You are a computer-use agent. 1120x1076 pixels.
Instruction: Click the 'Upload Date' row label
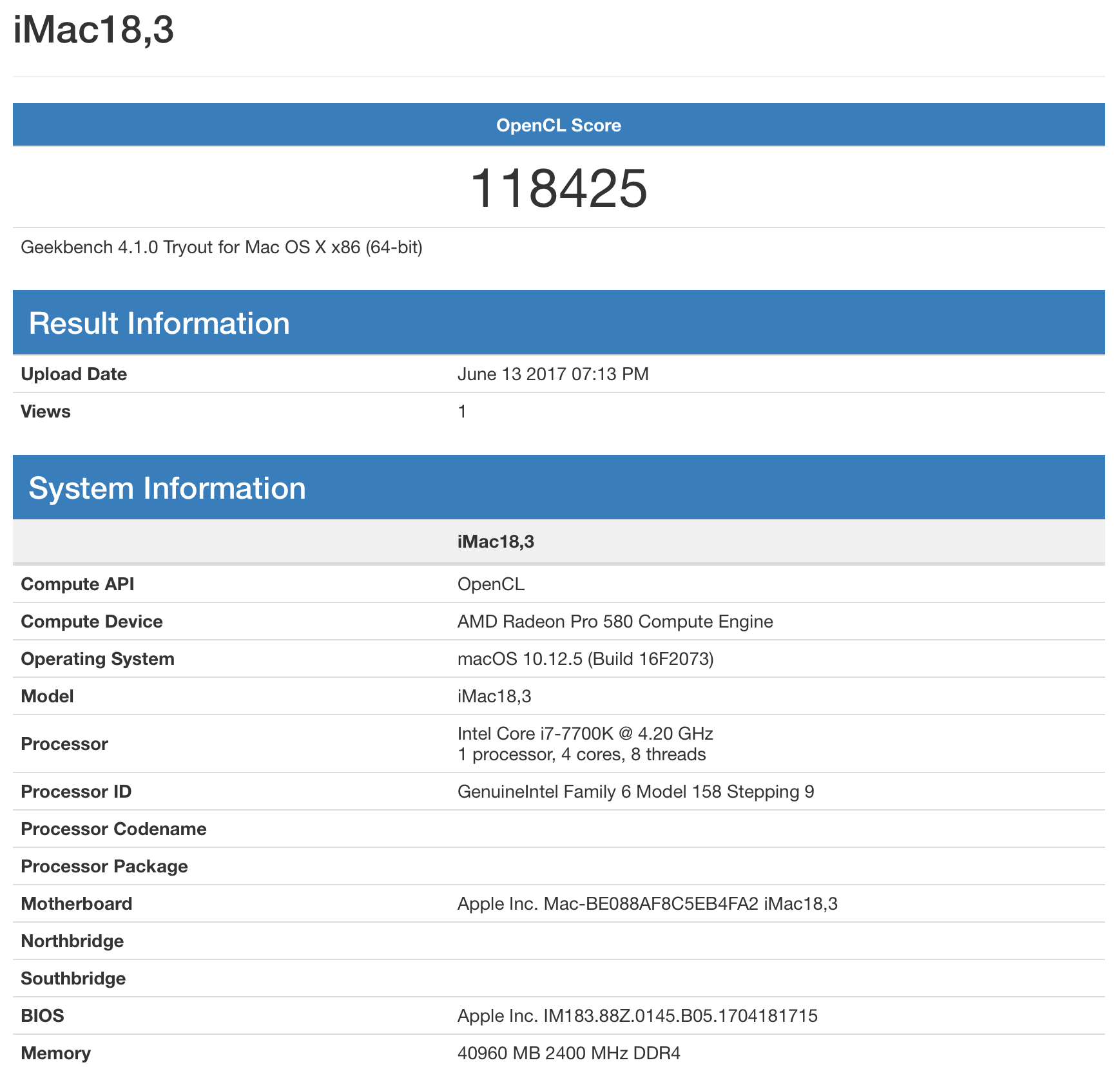(x=74, y=374)
